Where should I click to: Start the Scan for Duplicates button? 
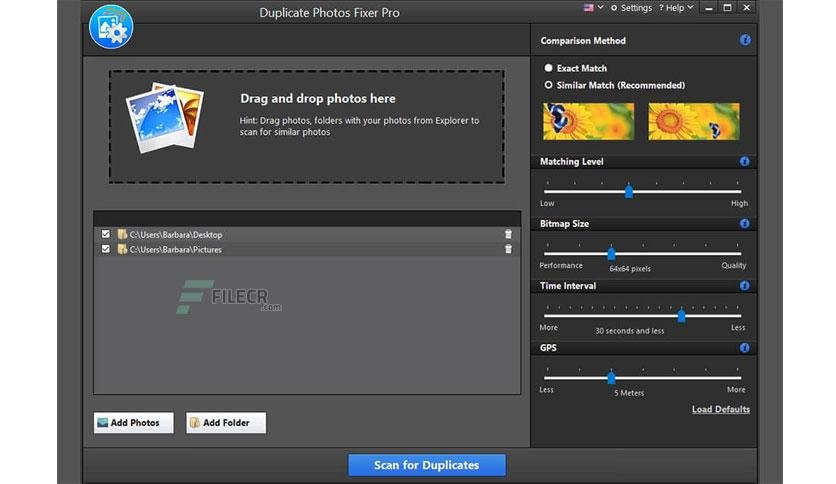pos(427,465)
